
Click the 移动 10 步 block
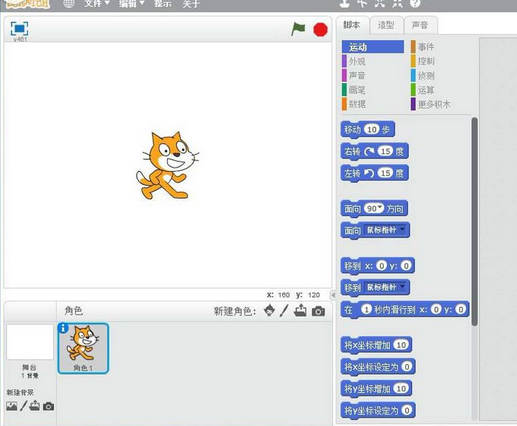[x=368, y=129]
